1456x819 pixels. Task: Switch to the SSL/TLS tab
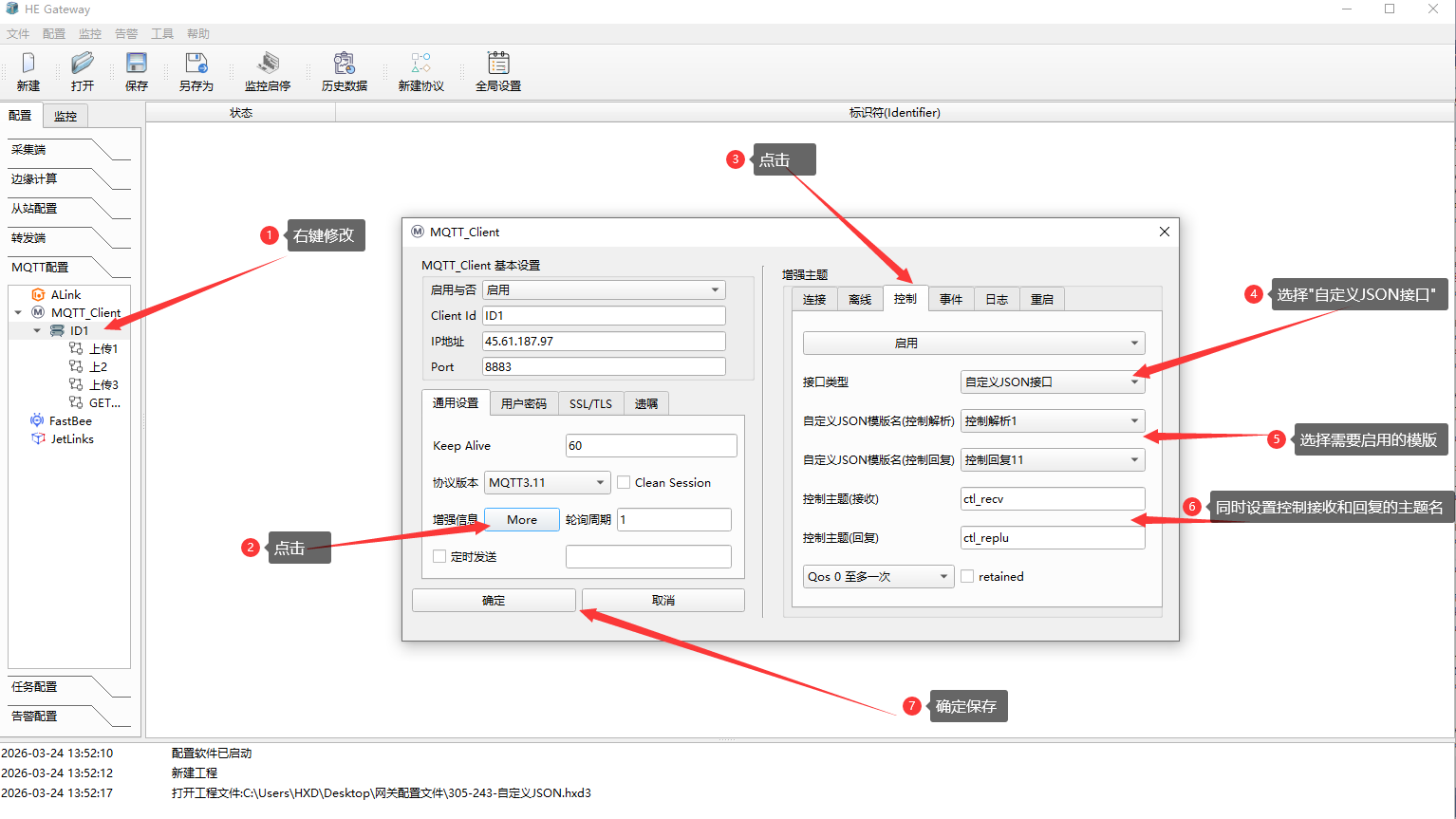[590, 403]
